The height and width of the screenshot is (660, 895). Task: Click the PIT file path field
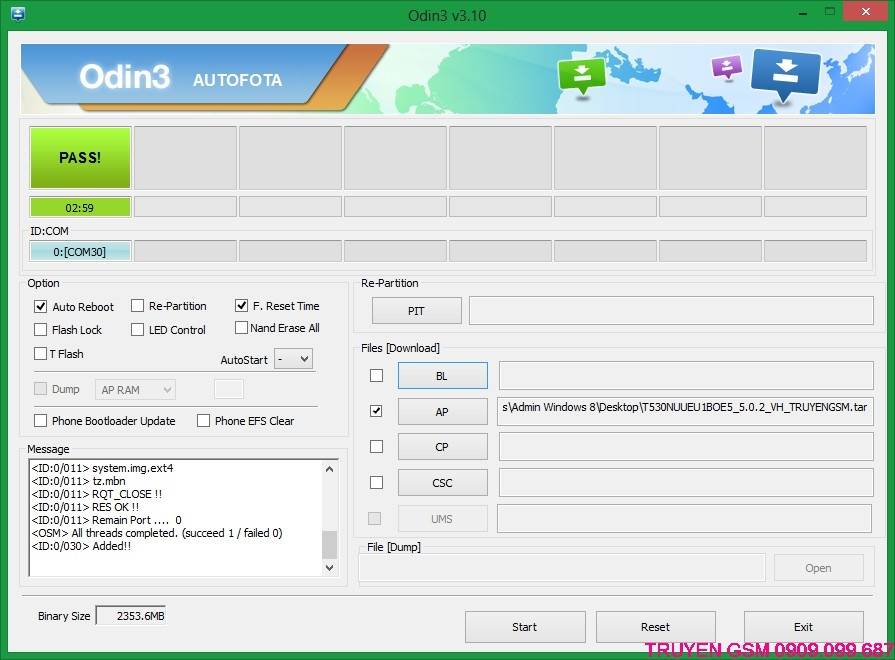671,311
